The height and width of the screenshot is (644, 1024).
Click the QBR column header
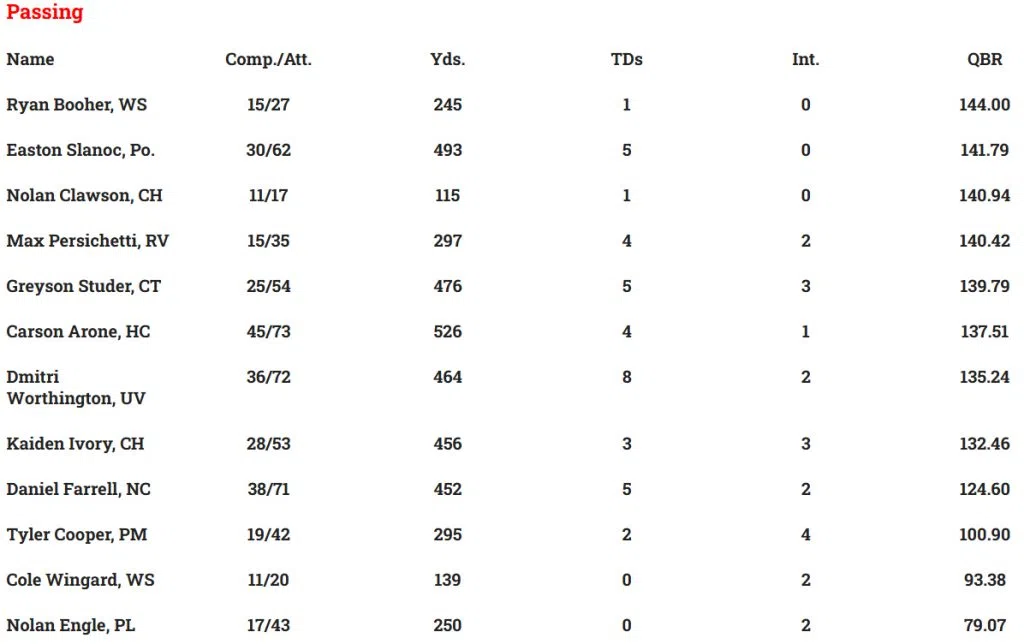pyautogui.click(x=984, y=59)
